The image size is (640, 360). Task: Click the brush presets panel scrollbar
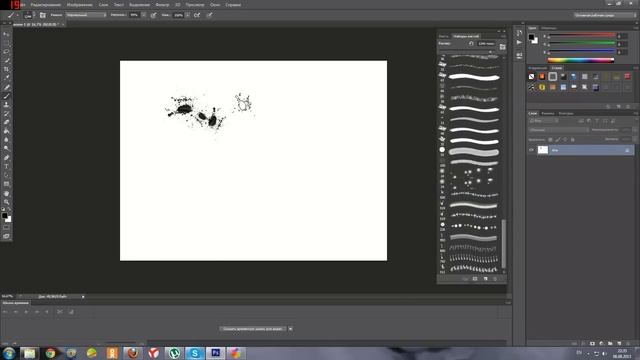pos(504,244)
